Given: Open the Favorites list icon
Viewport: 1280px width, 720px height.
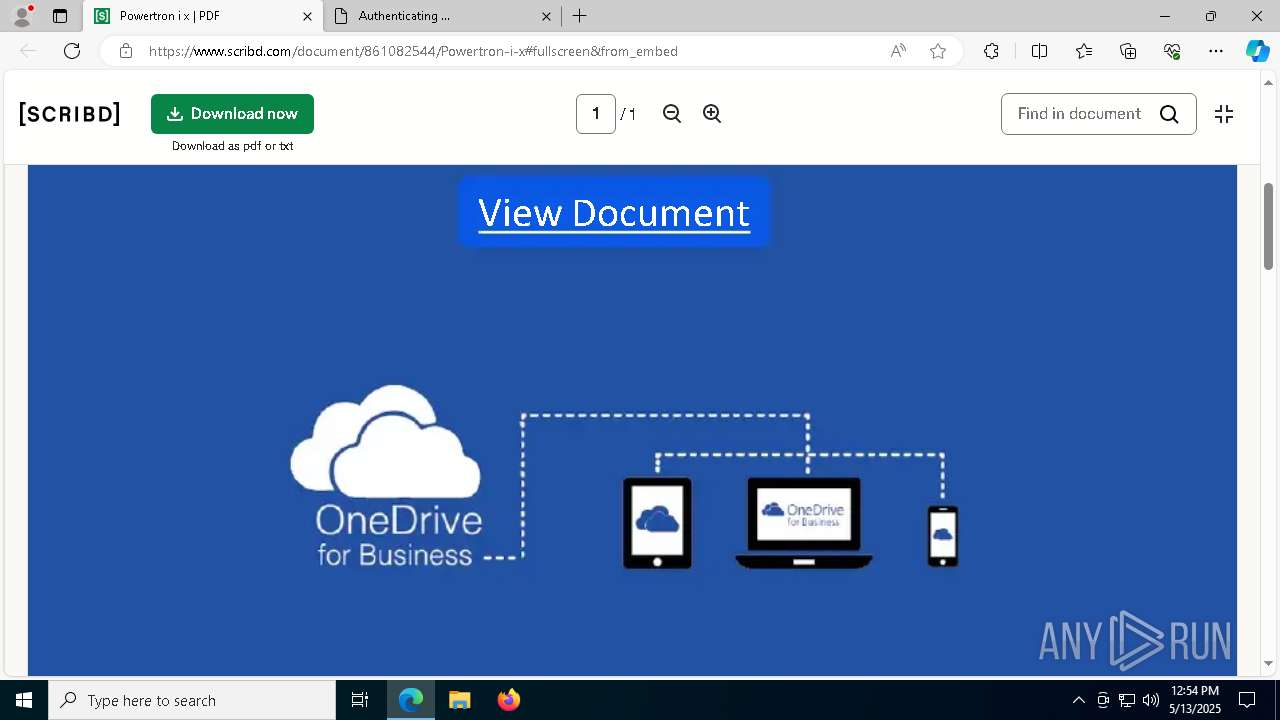Looking at the screenshot, I should (1084, 51).
